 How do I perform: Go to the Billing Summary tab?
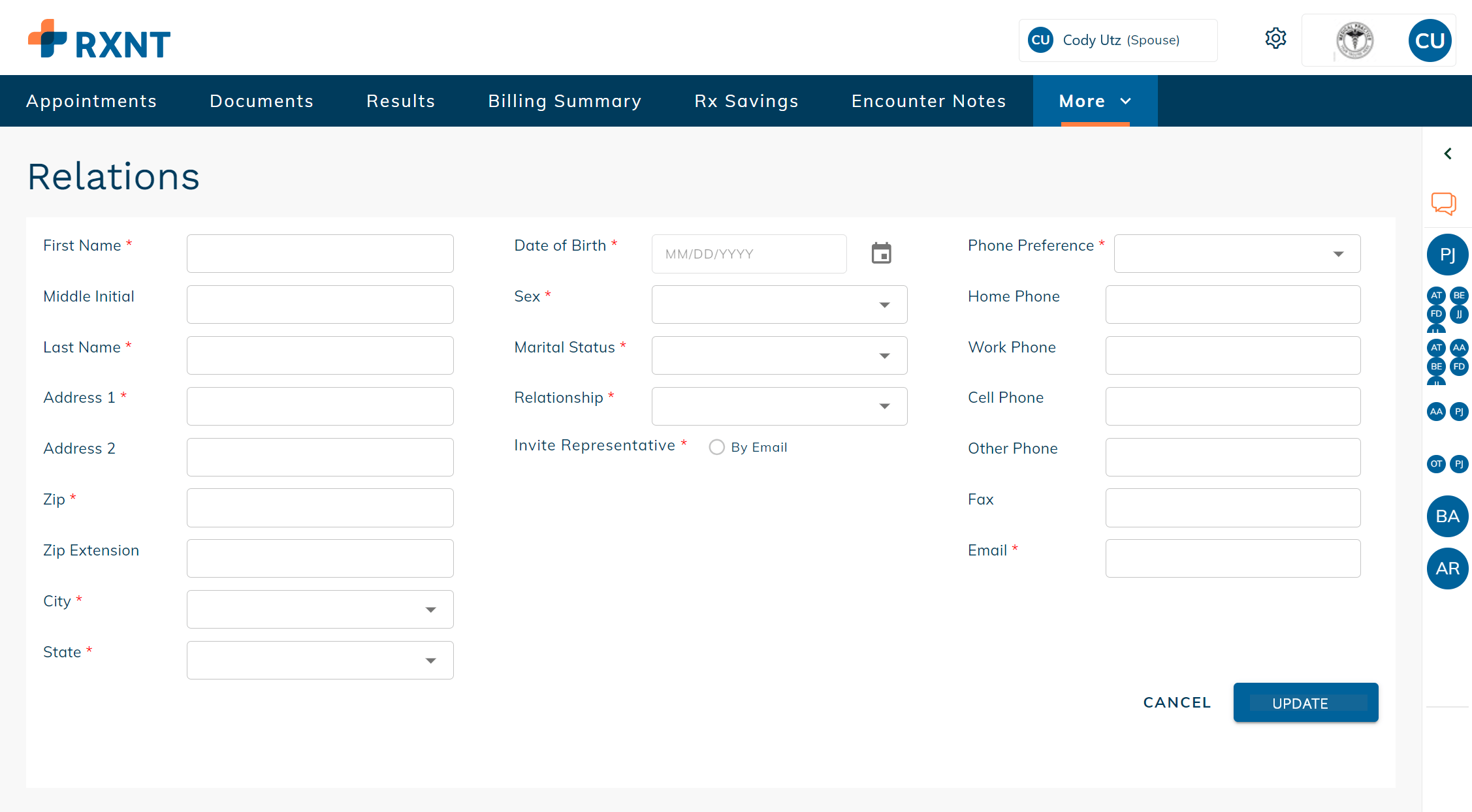pyautogui.click(x=564, y=101)
